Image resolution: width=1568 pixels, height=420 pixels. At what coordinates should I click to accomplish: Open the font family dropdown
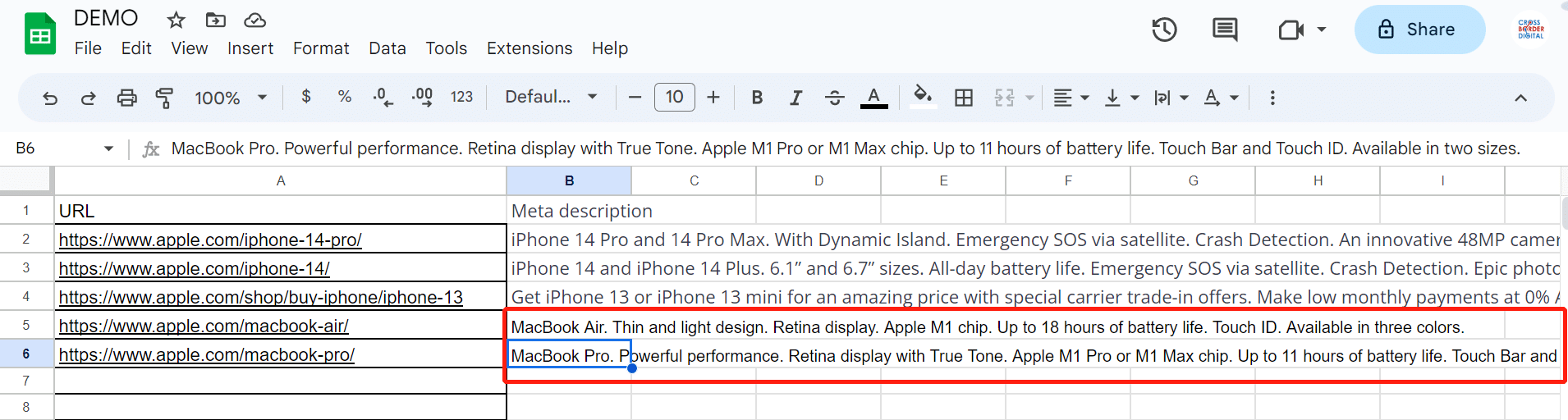(x=551, y=97)
